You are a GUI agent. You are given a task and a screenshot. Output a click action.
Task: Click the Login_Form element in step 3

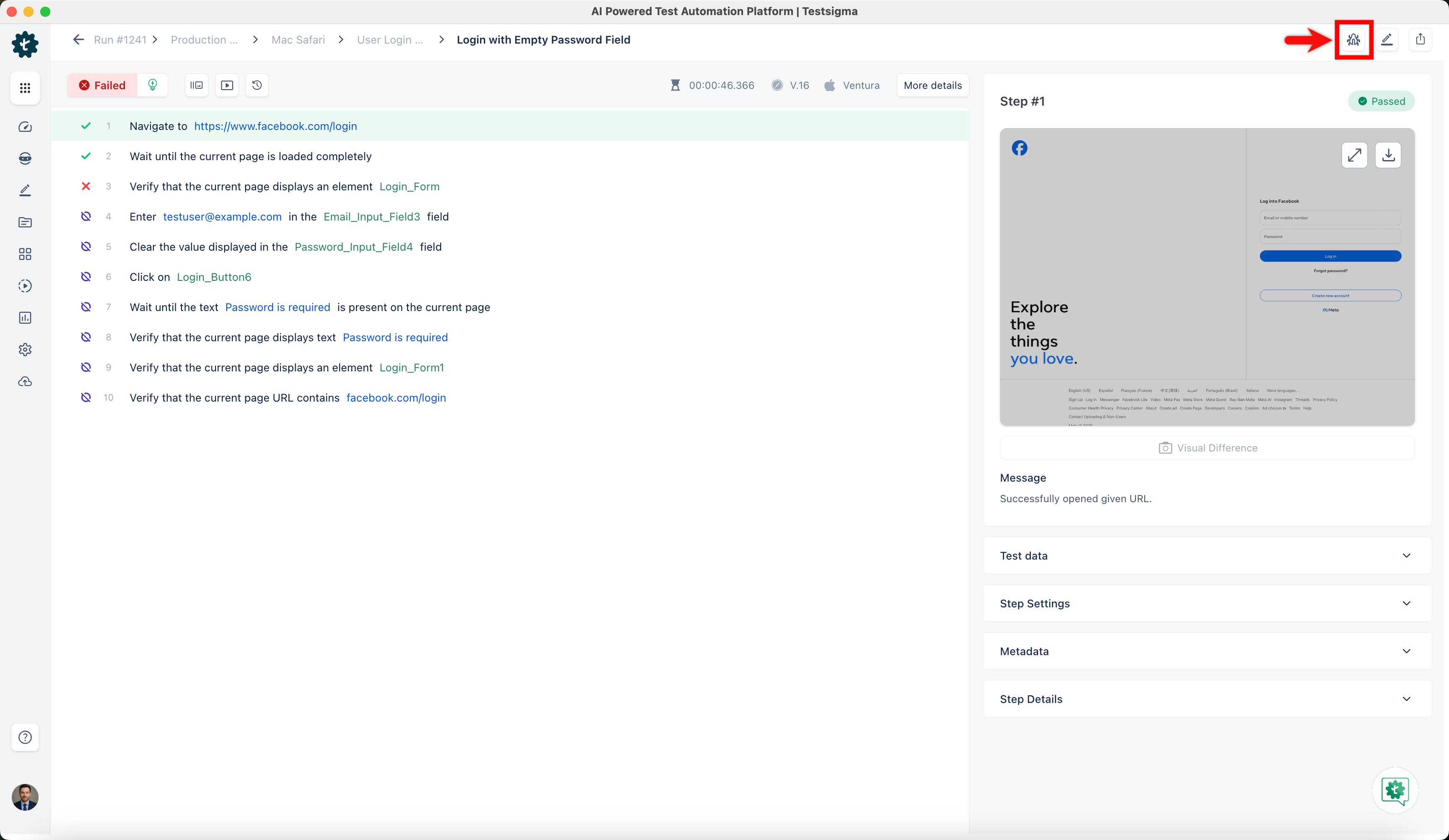pos(409,186)
